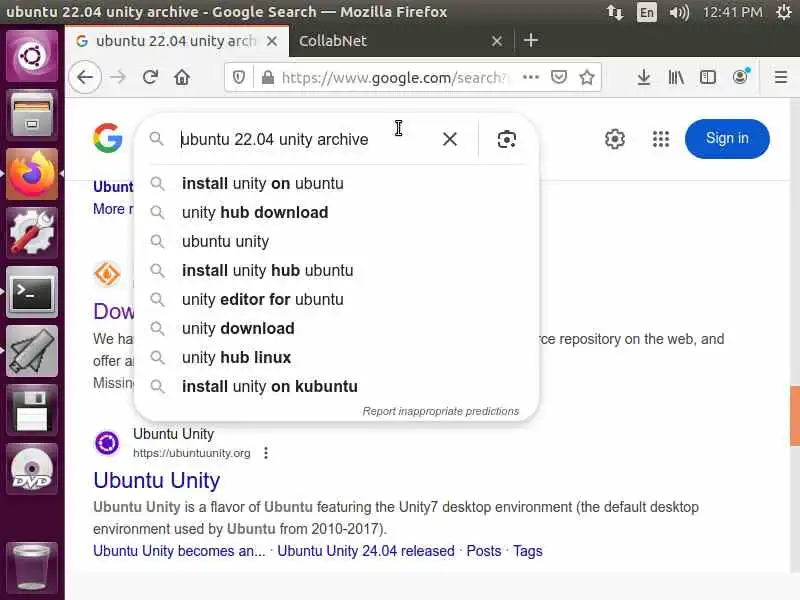Choose suggestion install unity on kubuntu
Image resolution: width=800 pixels, height=600 pixels.
tap(336, 387)
